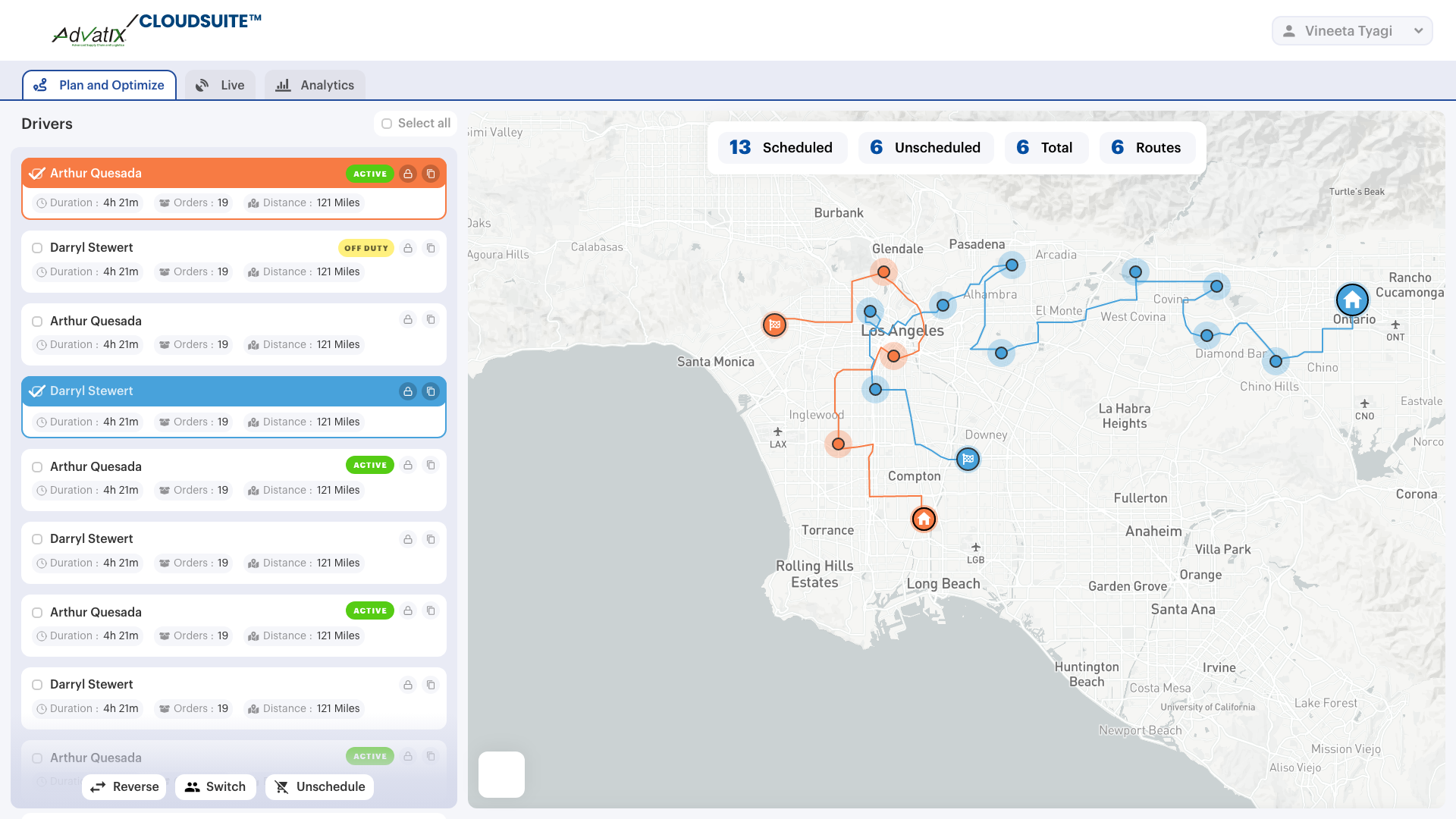Enable the Select all checkbox
Viewport: 1456px width, 819px height.
pyautogui.click(x=388, y=124)
